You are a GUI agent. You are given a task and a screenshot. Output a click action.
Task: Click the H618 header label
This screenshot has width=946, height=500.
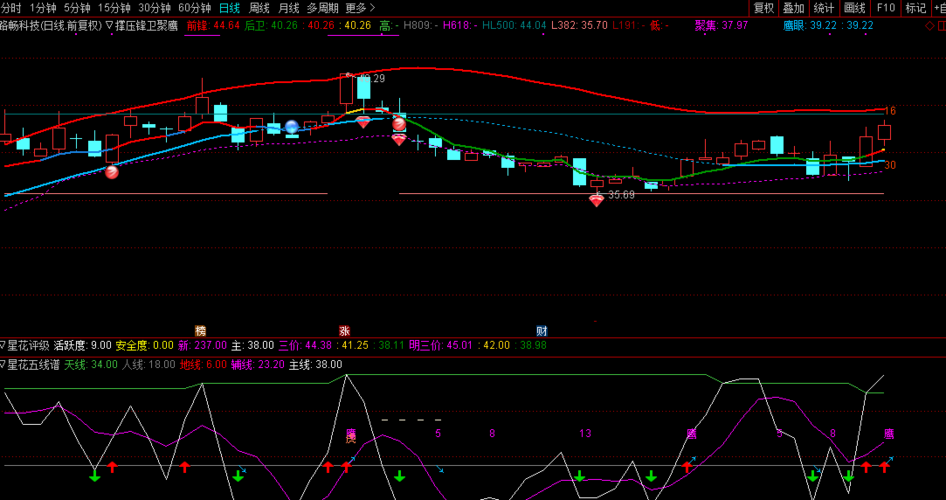tap(460, 25)
